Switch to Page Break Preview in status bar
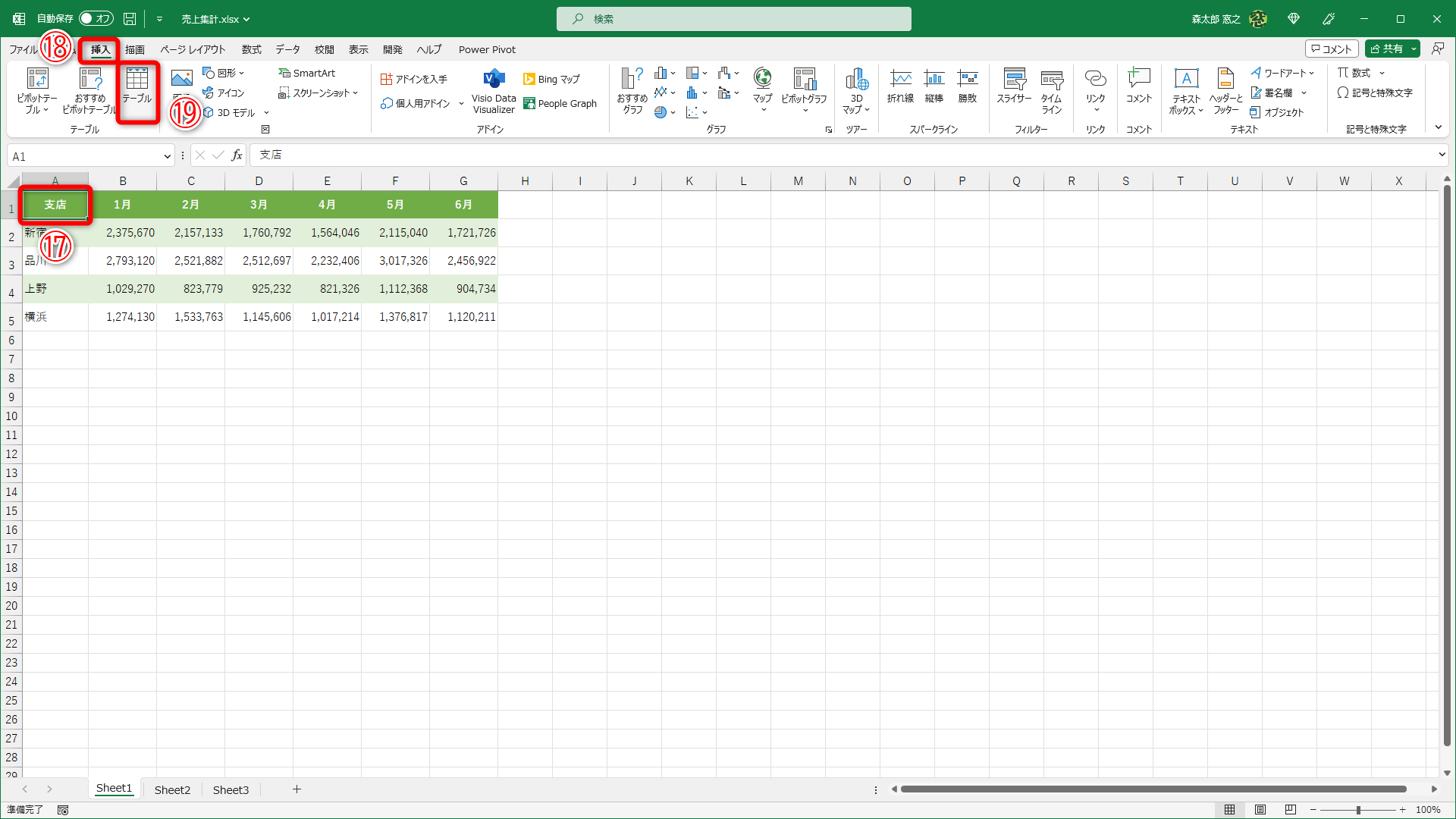Viewport: 1456px width, 819px height. [x=1290, y=810]
